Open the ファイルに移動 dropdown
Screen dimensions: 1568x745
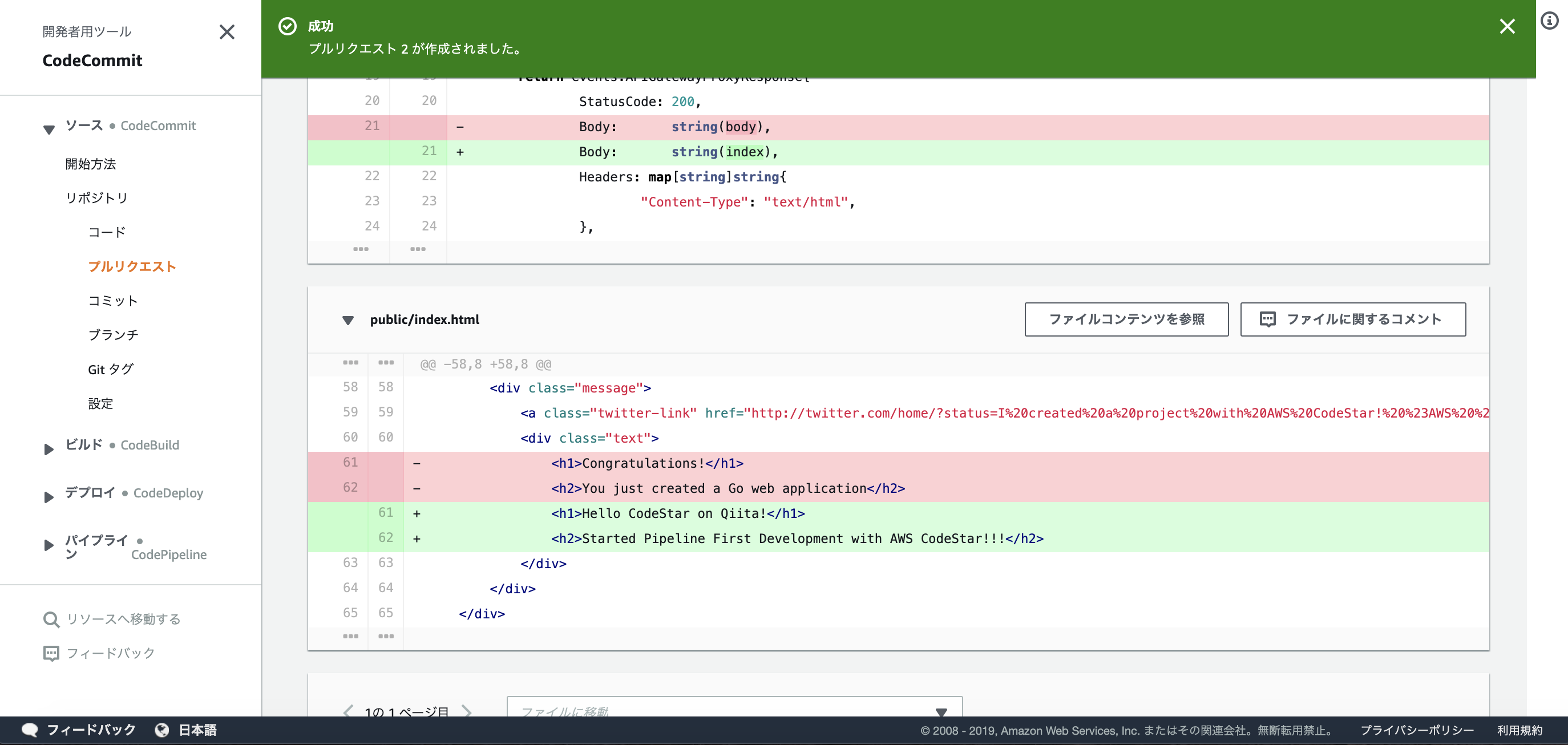coord(735,707)
